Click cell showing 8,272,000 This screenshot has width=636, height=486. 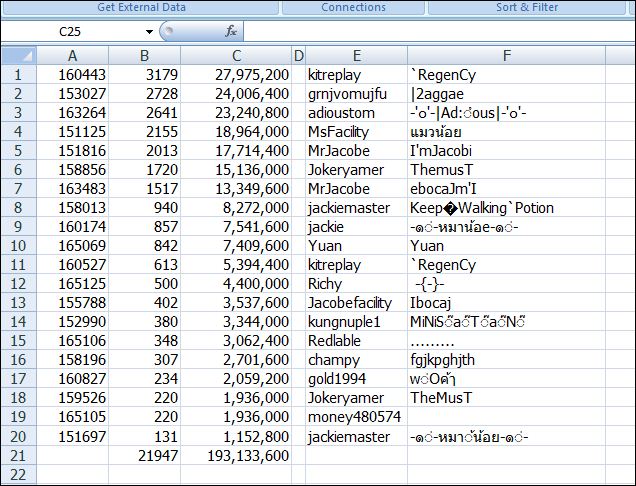tap(236, 208)
